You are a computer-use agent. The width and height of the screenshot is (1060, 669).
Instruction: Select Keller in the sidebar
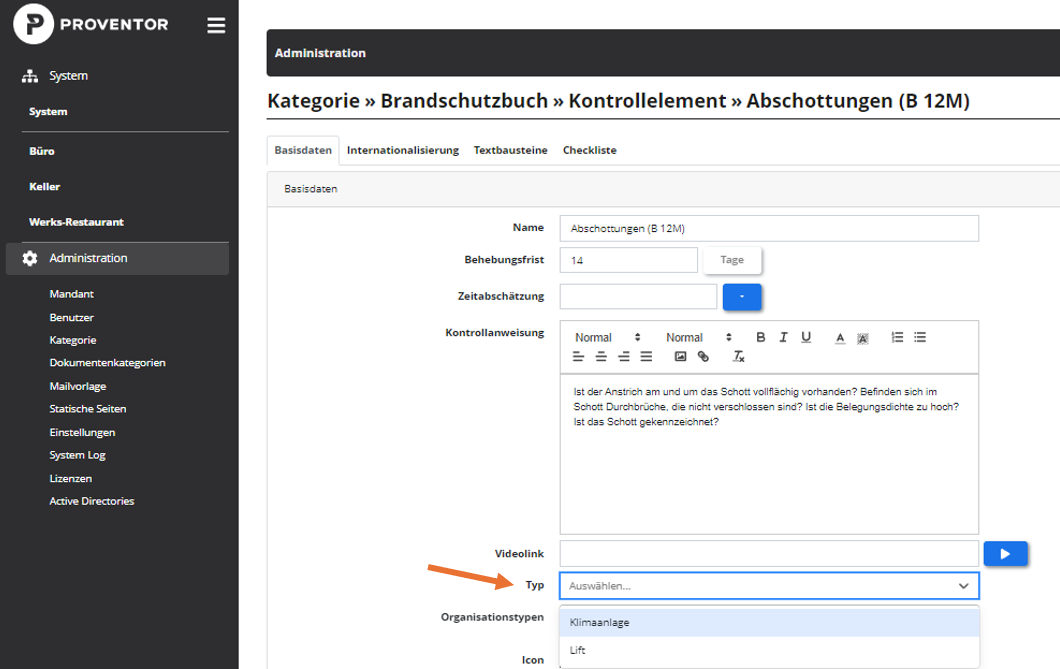coord(45,187)
